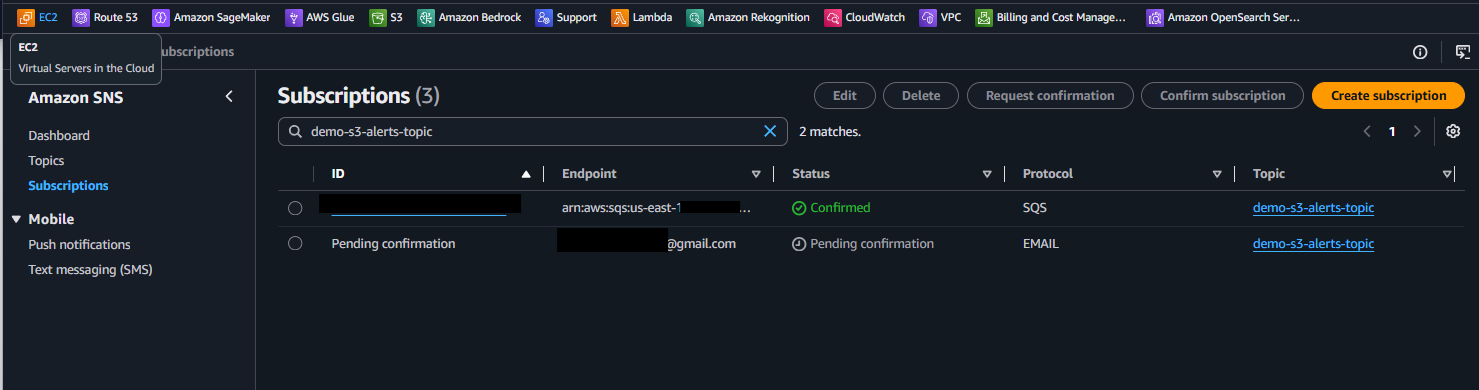Click the EMAIL protocol cell

[1040, 244]
